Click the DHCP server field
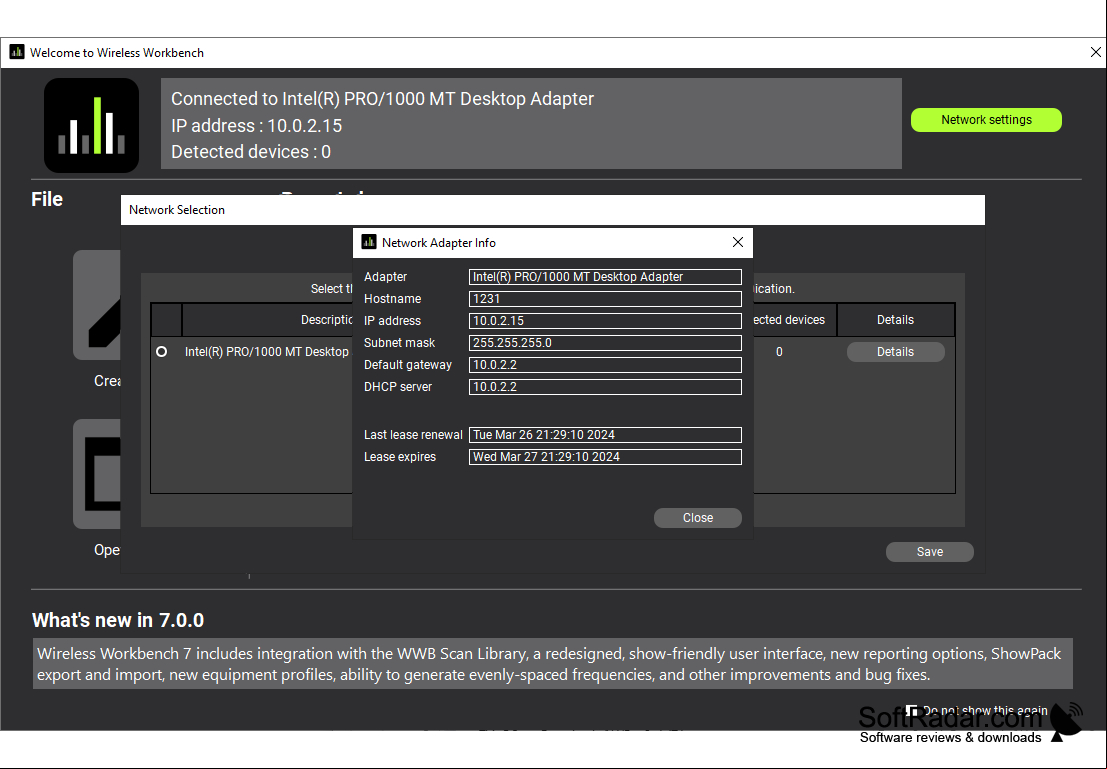 (605, 387)
